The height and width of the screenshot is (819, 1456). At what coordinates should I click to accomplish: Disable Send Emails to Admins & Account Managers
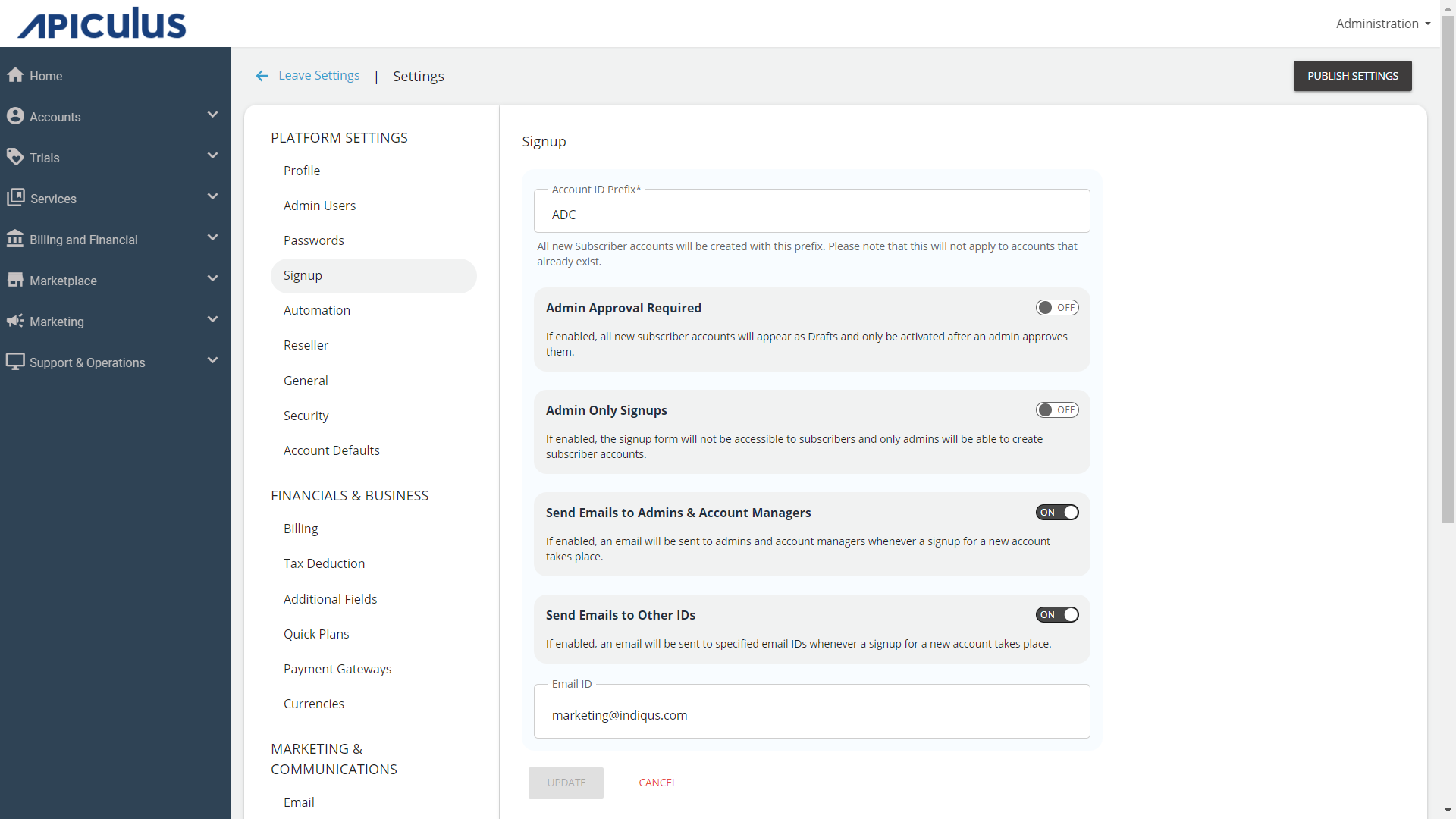point(1058,512)
